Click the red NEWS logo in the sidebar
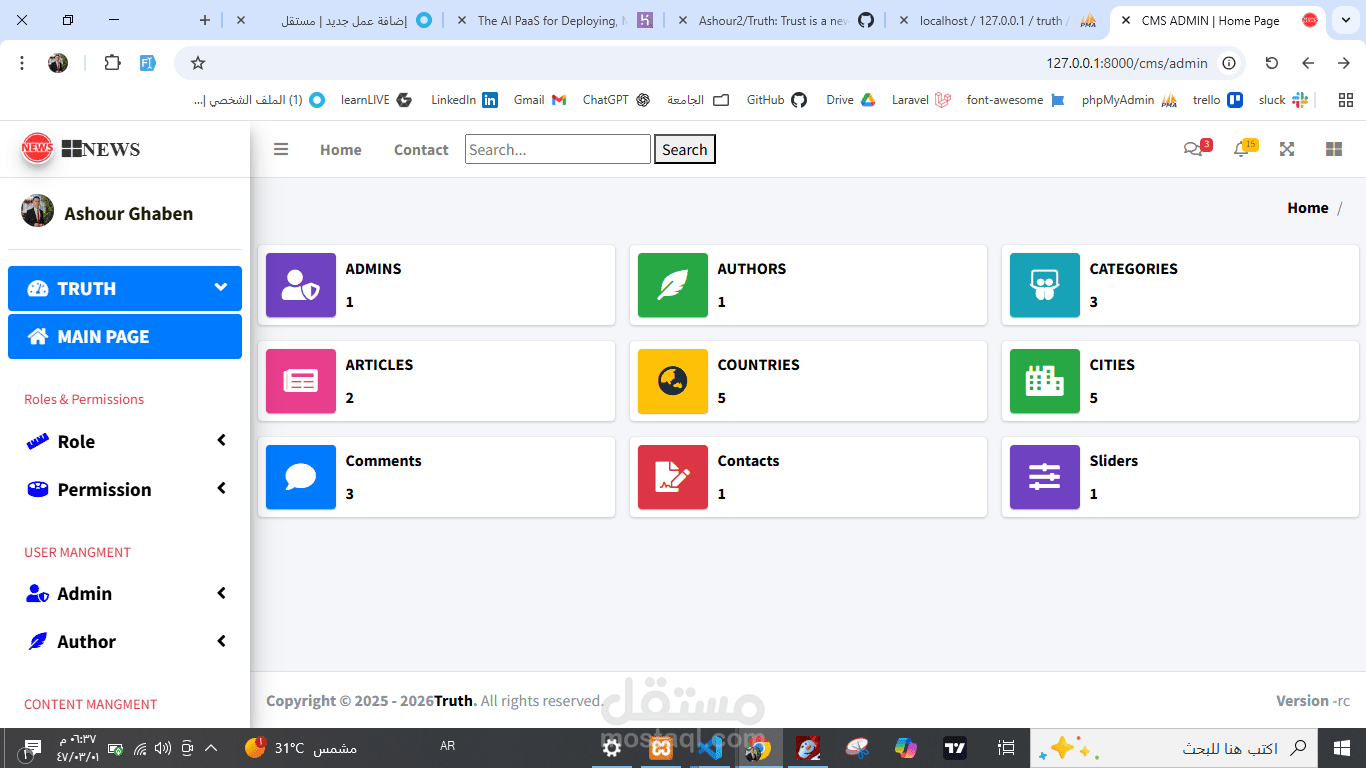 point(37,148)
